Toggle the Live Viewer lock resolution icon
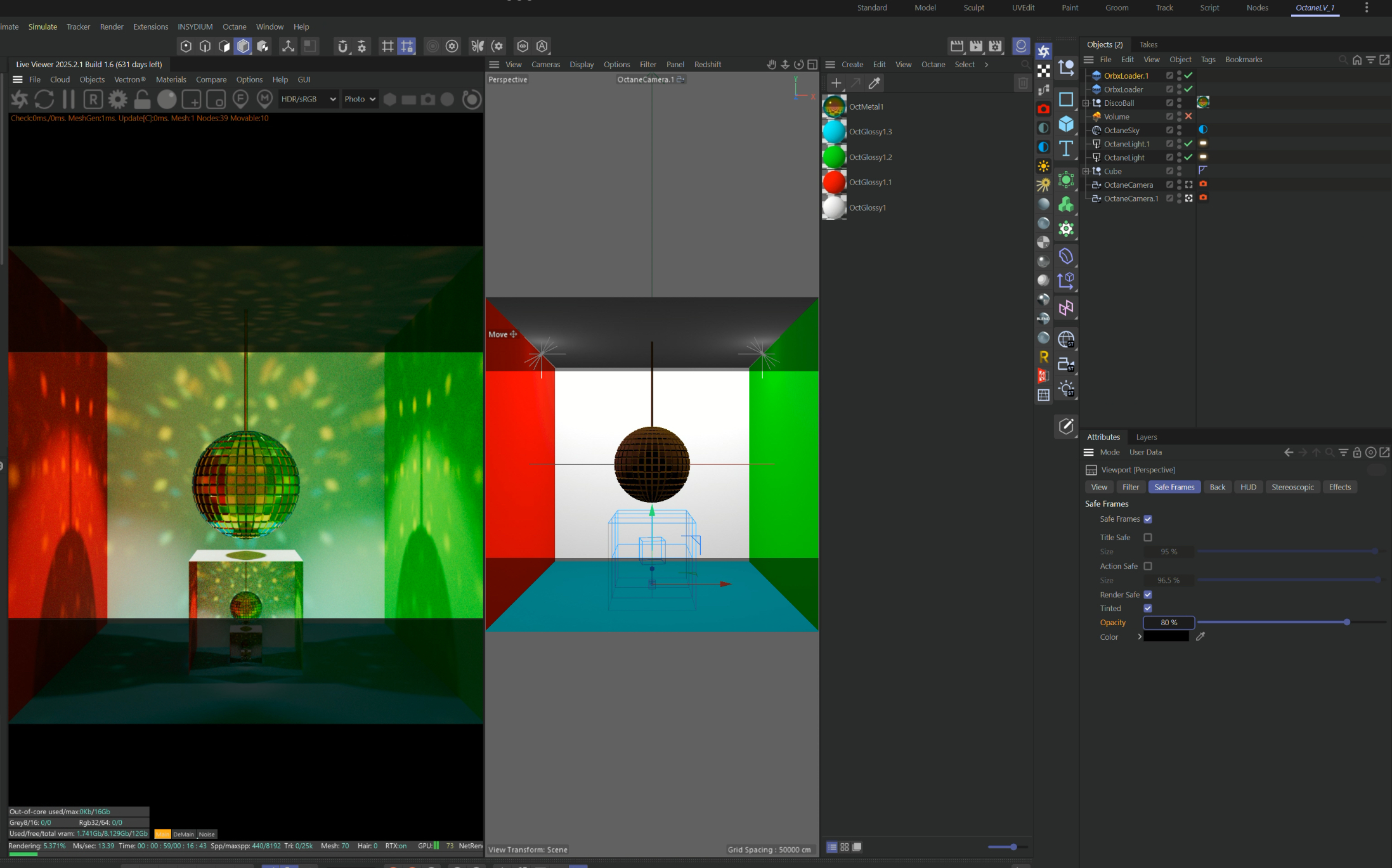This screenshot has height=868, width=1392. [x=142, y=100]
